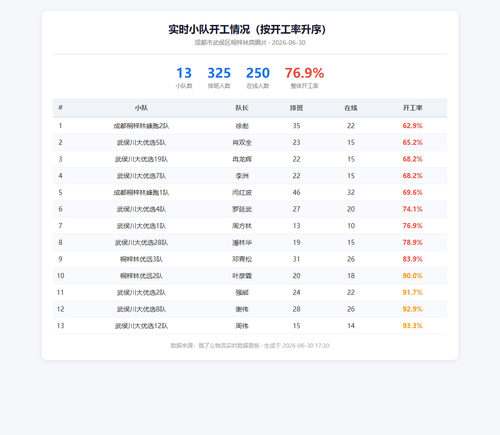The height and width of the screenshot is (435, 500).
Task: Click online count 10 in row 7
Action: (351, 226)
